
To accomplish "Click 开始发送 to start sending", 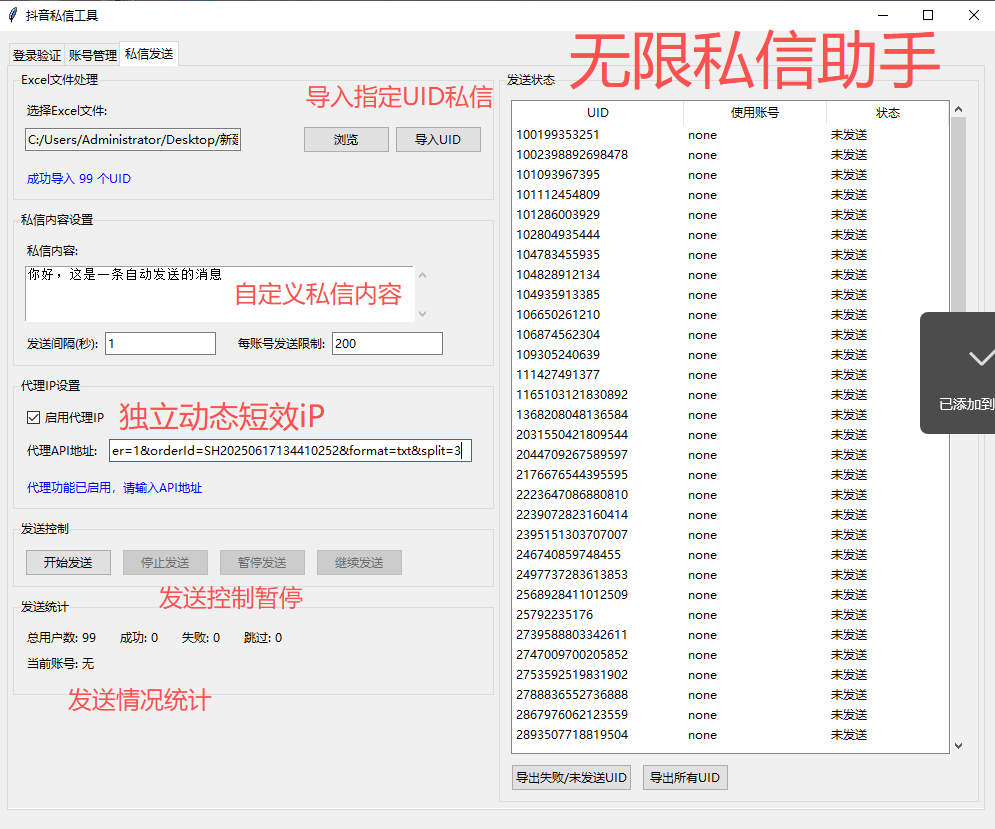I will coord(67,562).
